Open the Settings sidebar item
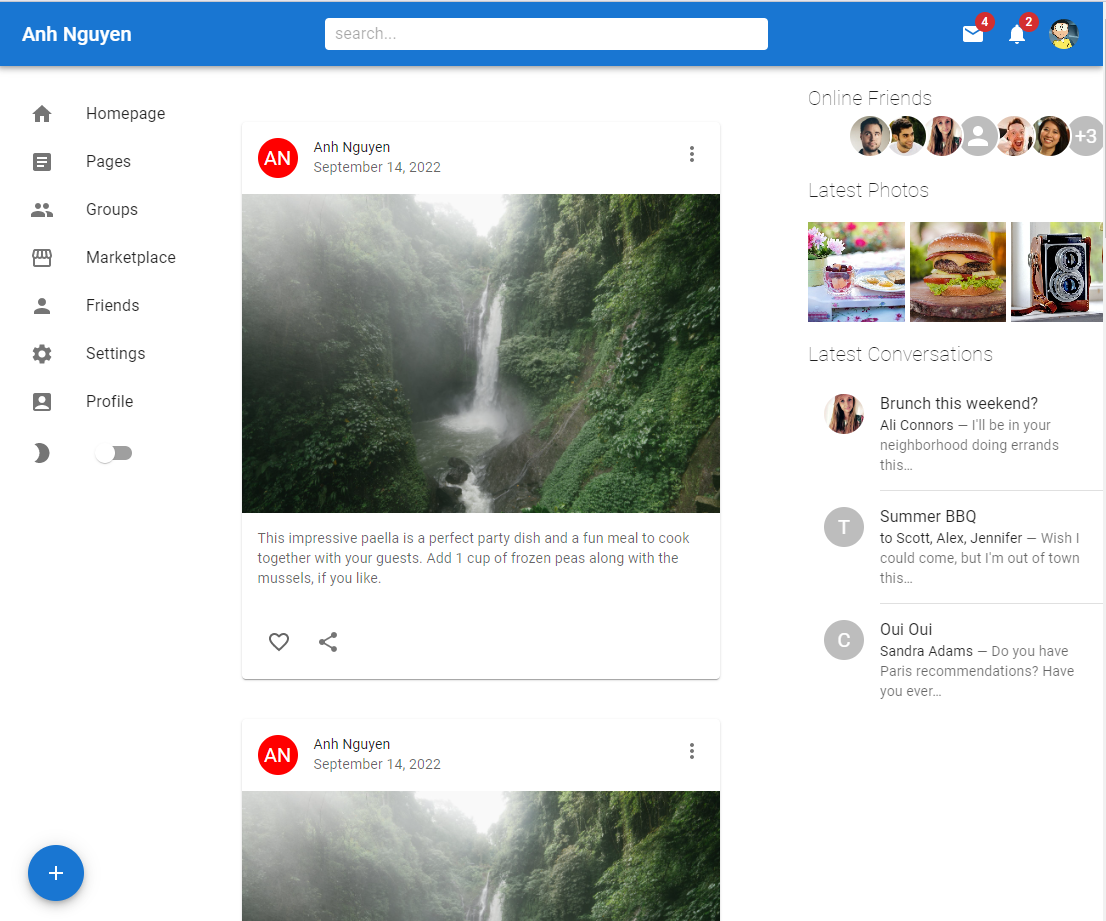 point(115,354)
